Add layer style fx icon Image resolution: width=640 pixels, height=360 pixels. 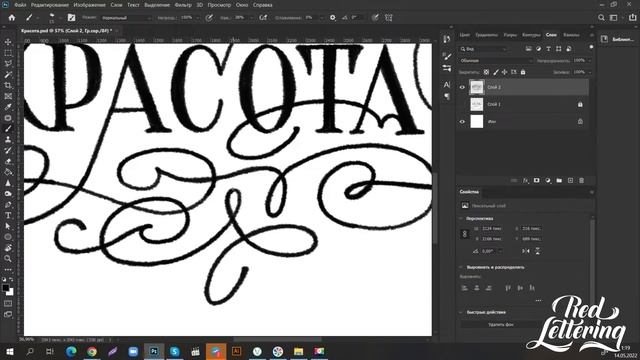(x=526, y=180)
